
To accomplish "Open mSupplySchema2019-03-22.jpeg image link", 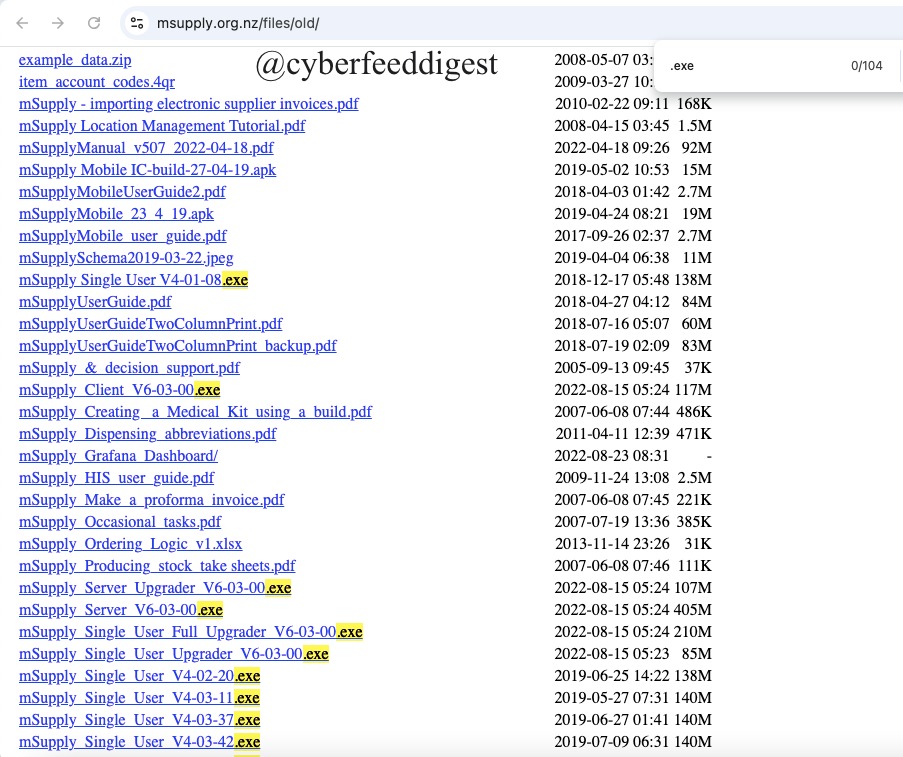I will coord(126,258).
